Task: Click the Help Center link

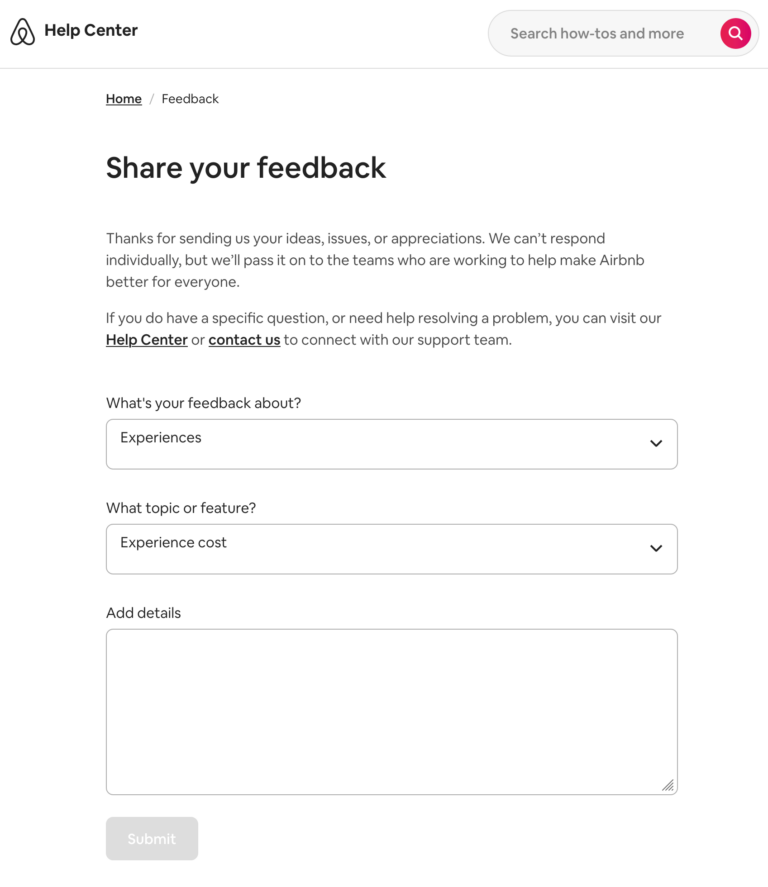Action: tap(146, 339)
